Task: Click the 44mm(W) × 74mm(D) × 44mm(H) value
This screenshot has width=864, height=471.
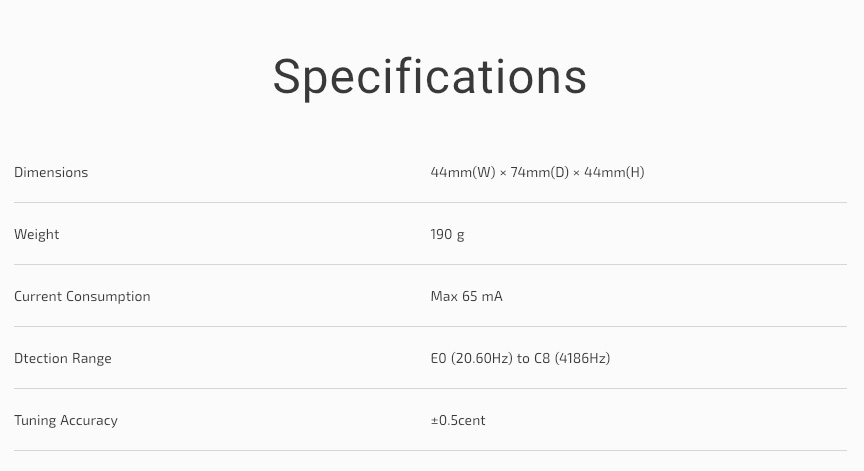Action: (537, 172)
